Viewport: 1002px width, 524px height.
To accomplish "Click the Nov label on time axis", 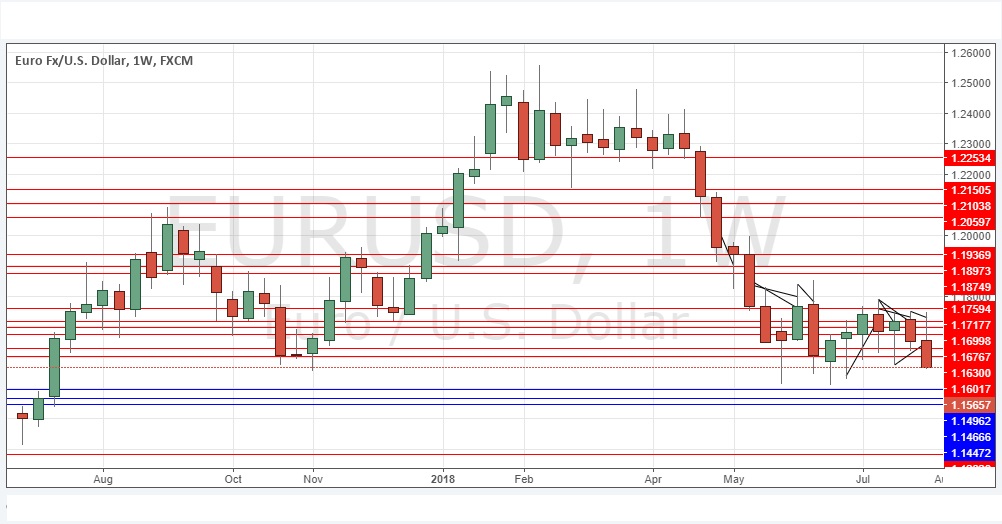I will coord(313,479).
